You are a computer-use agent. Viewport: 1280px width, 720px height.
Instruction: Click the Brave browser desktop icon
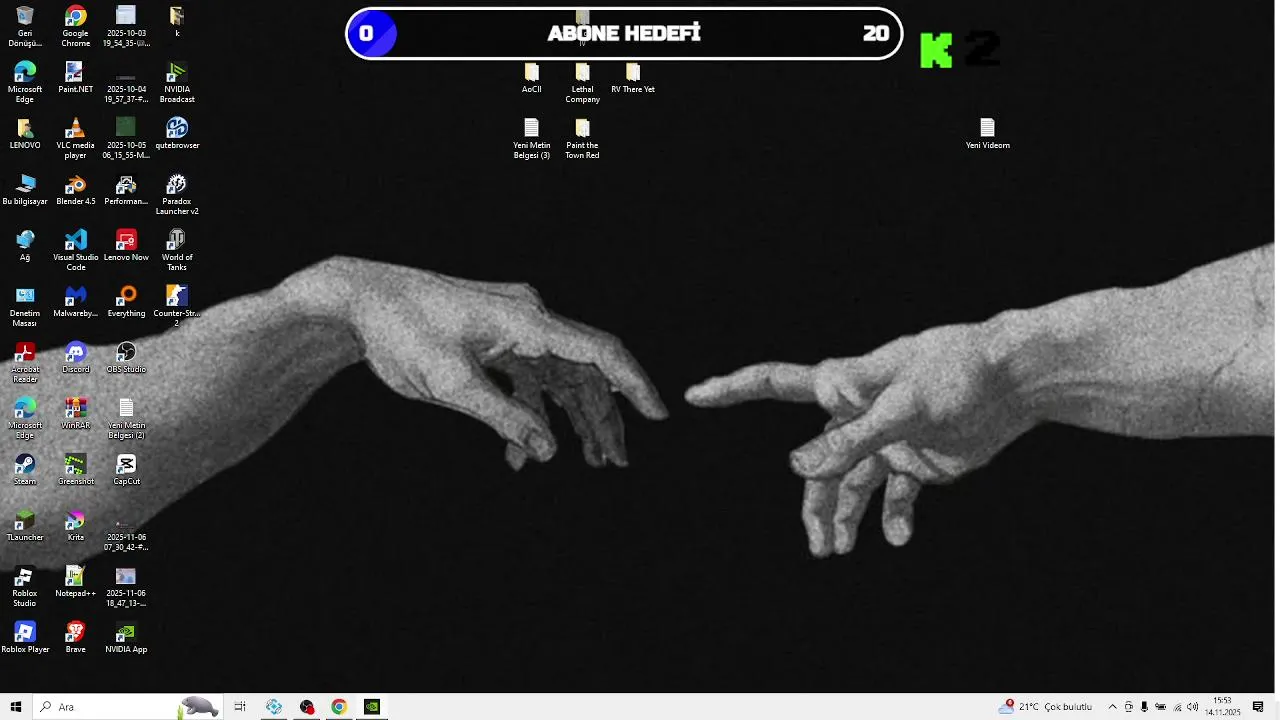[76, 638]
